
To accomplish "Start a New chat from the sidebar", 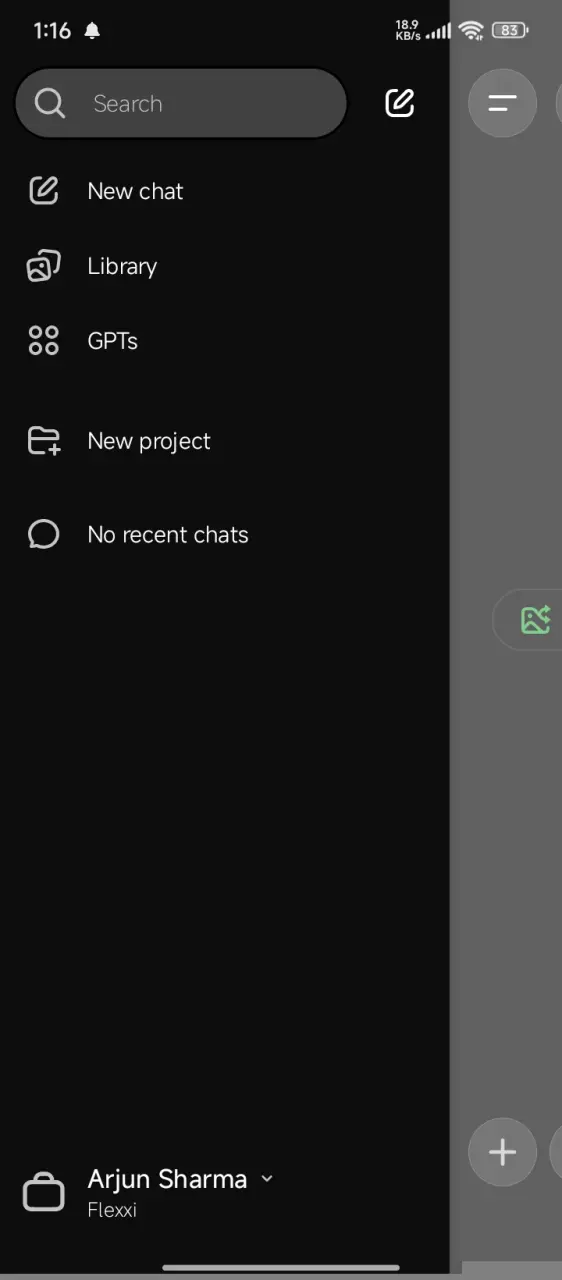I will [x=135, y=191].
